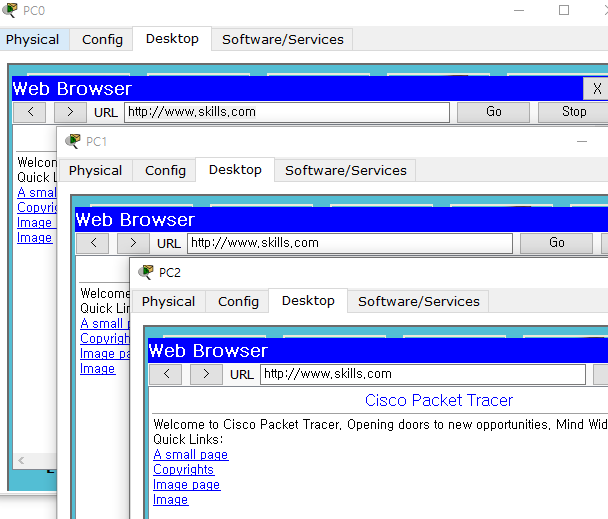Click Go button in PC1 browser
Screen dimensions: 608x519
point(556,243)
